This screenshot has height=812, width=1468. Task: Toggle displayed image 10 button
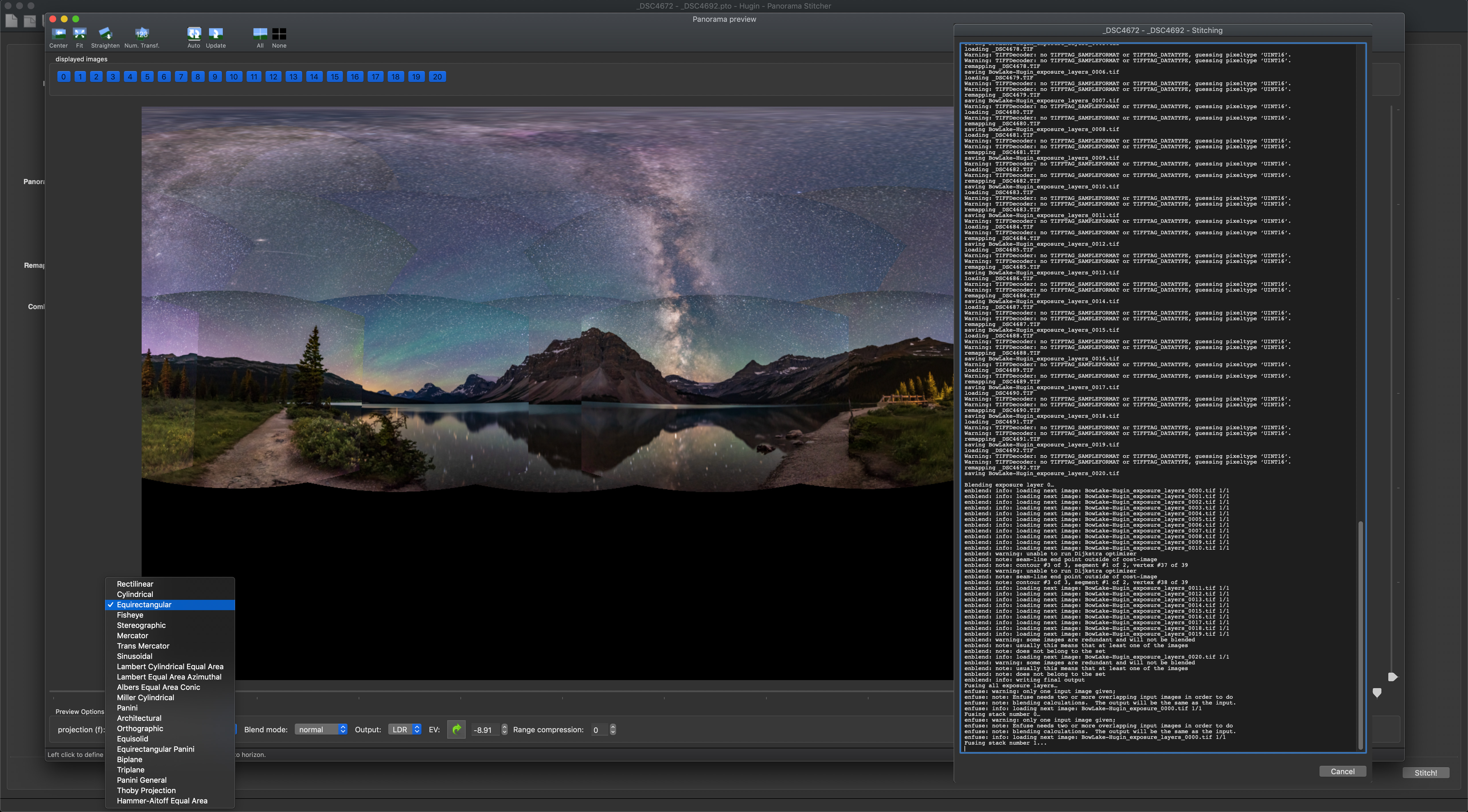point(234,76)
